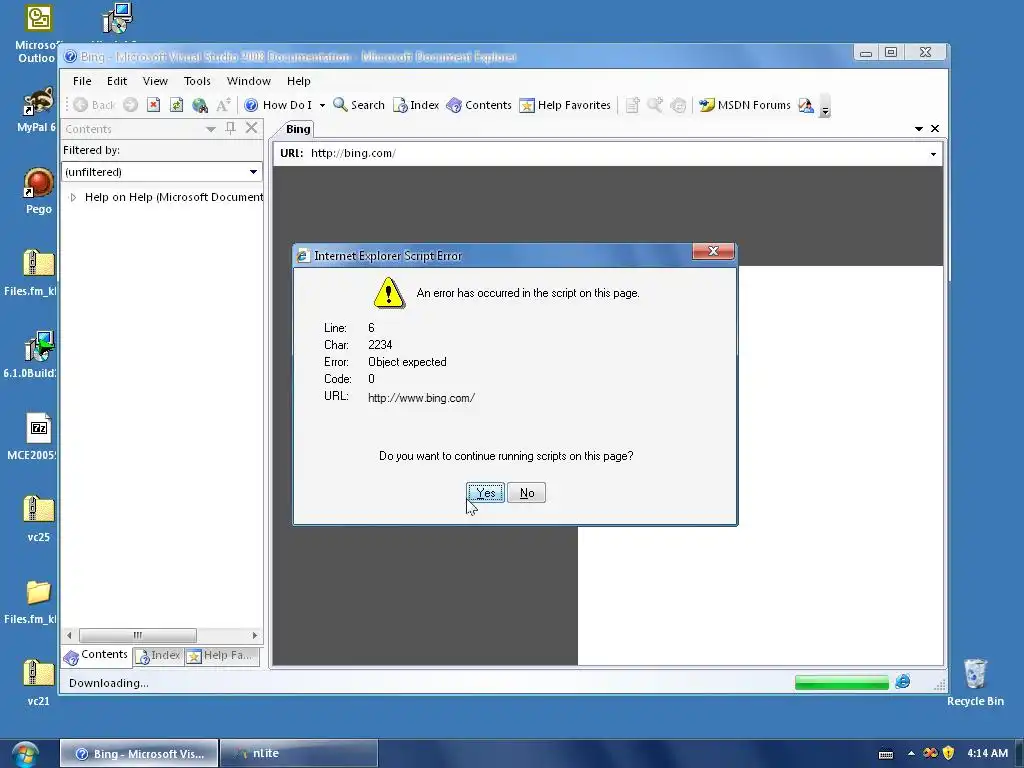1024x768 pixels.
Task: Open the Edit menu
Action: coord(117,81)
